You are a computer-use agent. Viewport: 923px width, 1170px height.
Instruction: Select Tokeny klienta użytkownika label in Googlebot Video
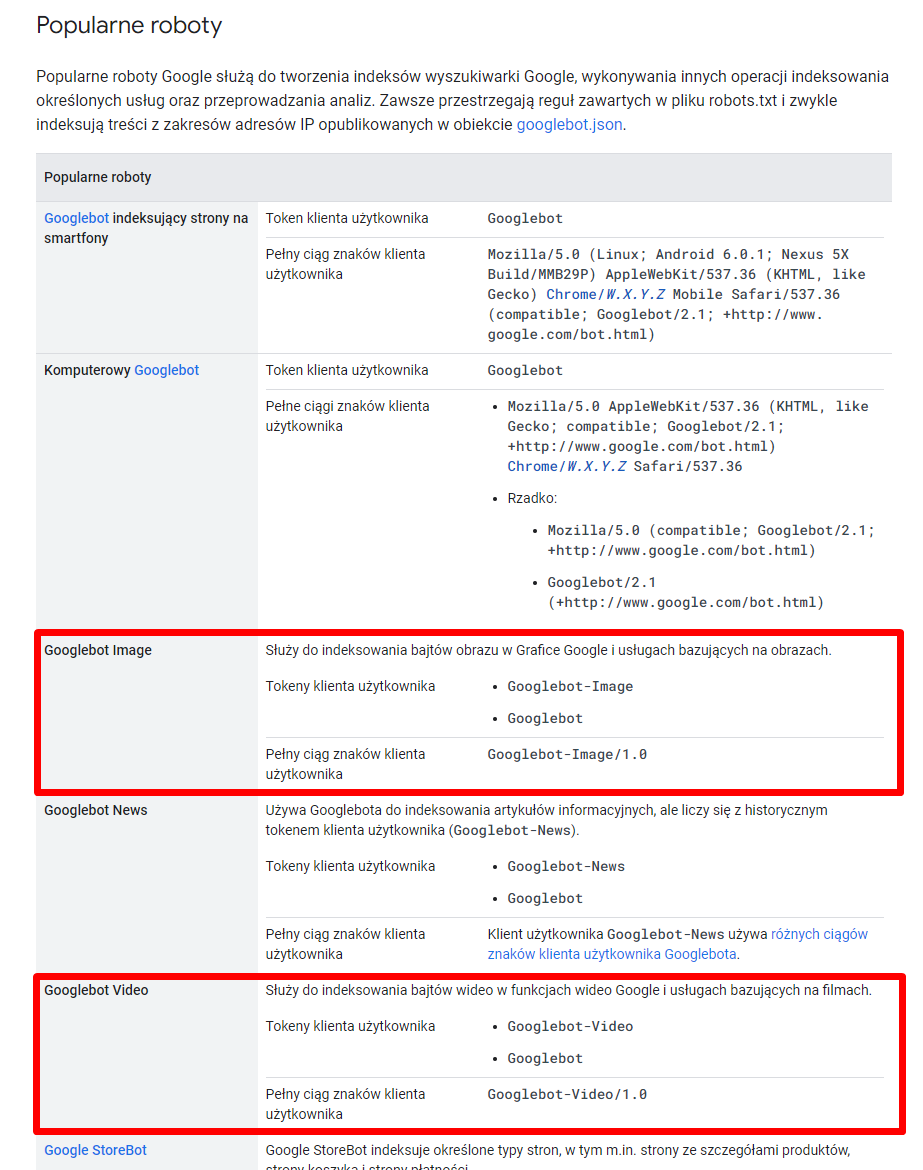[350, 1026]
